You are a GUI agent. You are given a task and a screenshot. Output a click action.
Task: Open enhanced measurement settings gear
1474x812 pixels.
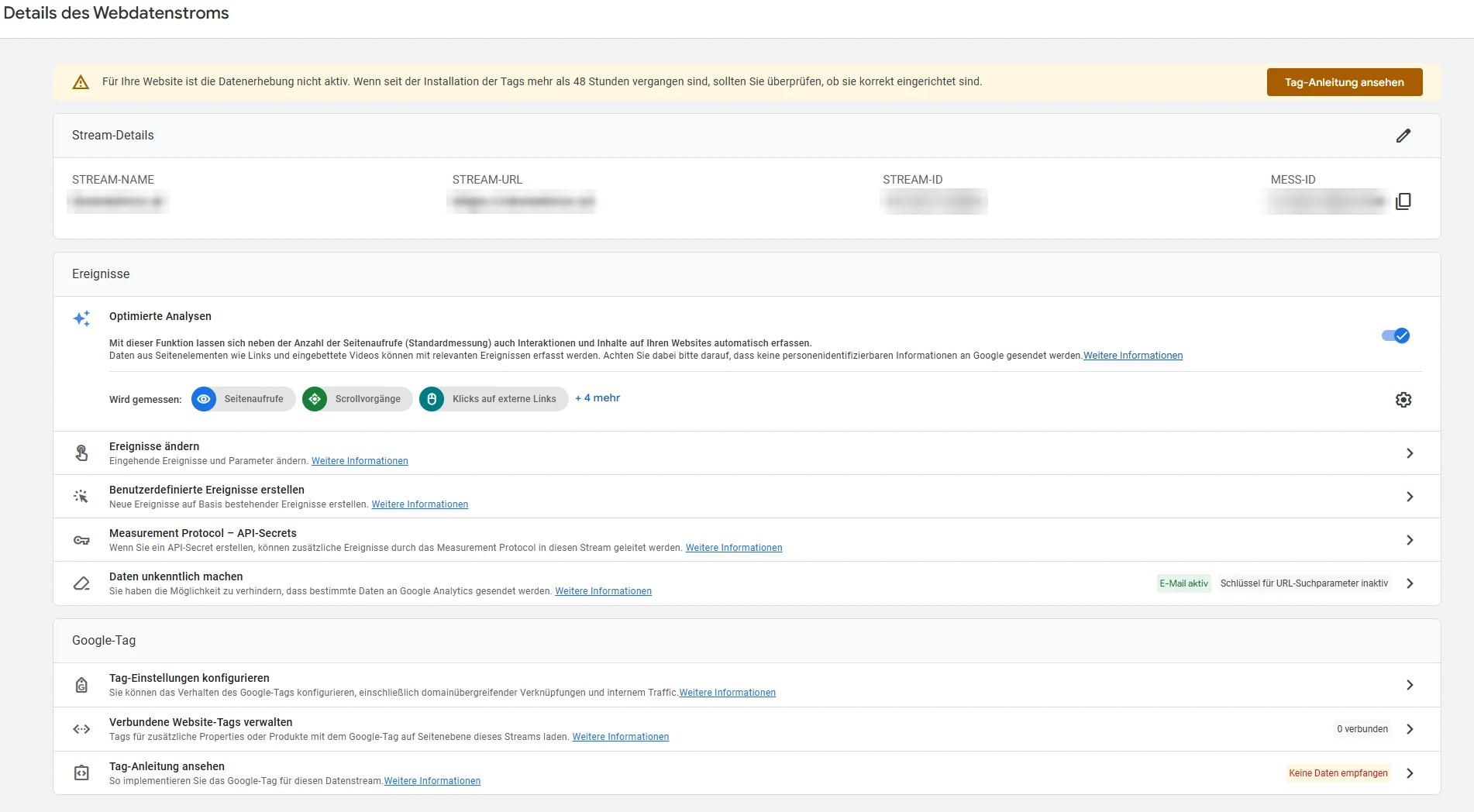pos(1403,400)
